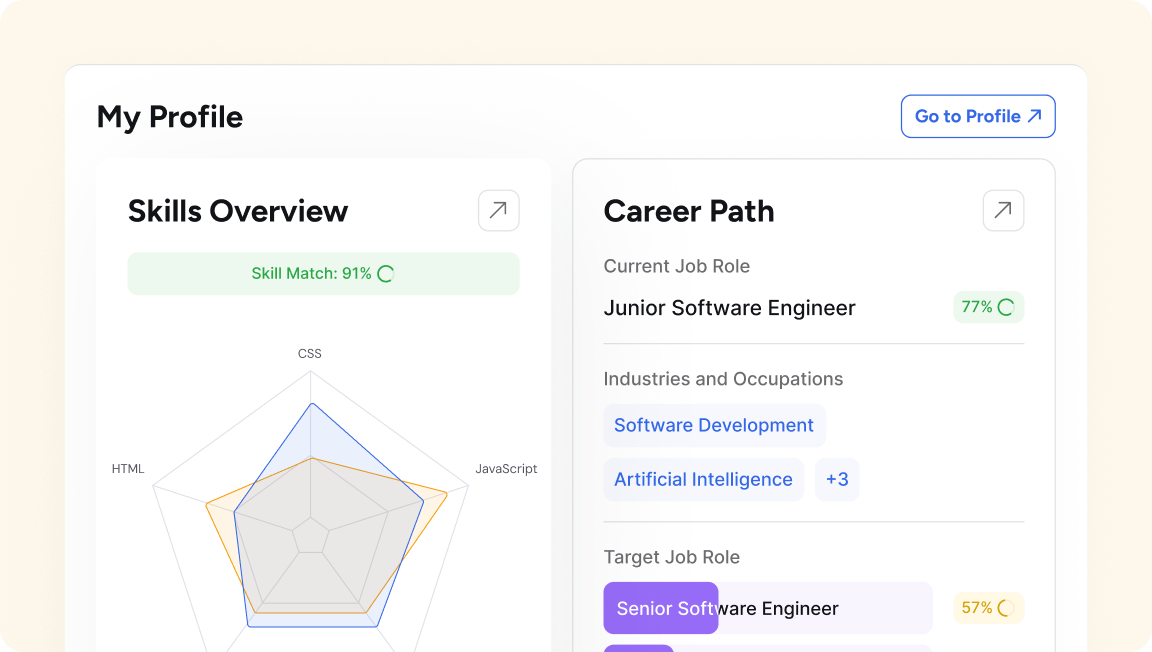Image resolution: width=1152 pixels, height=652 pixels.
Task: Select the Artificial Intelligence industry tag
Action: [x=703, y=479]
